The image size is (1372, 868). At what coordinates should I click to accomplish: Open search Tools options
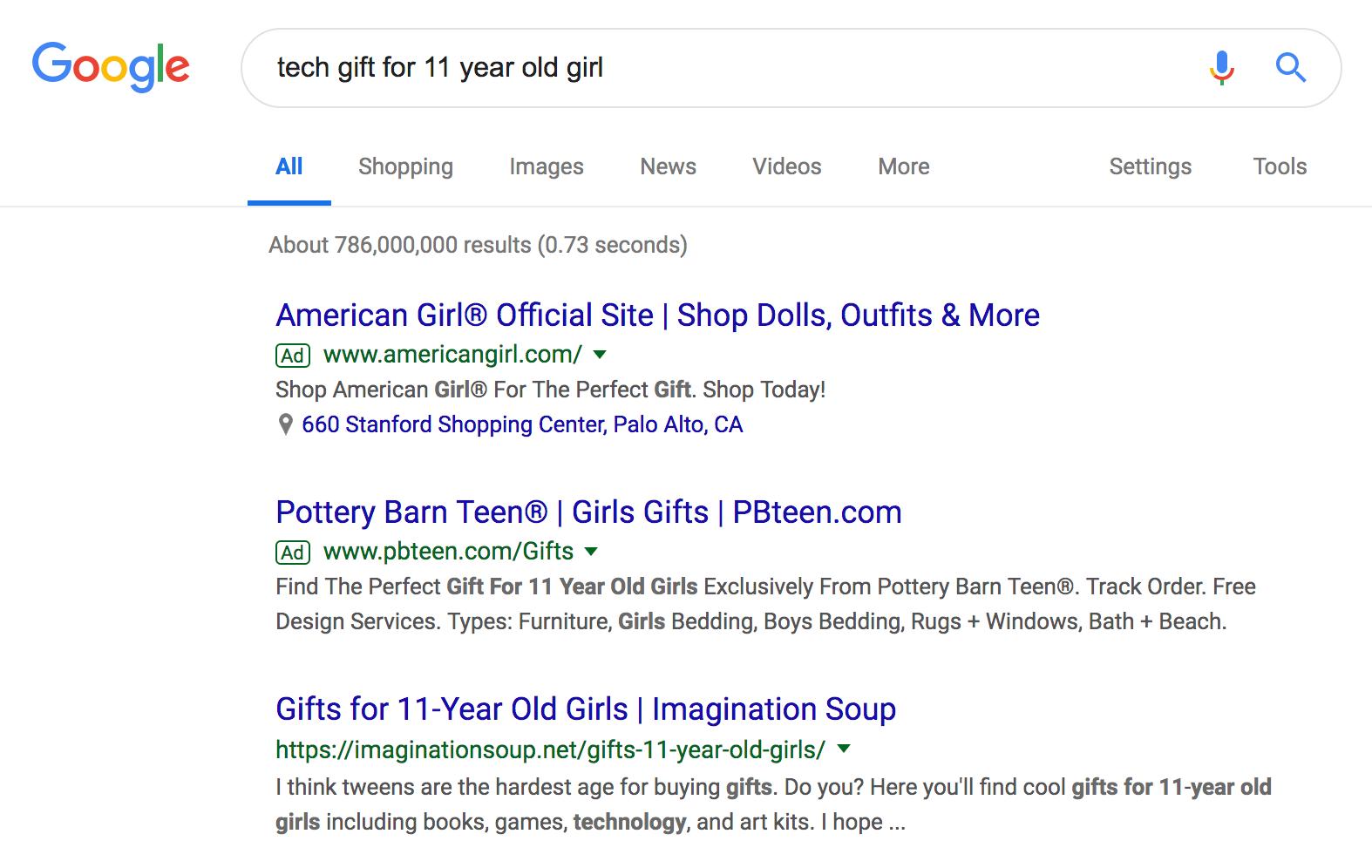coord(1280,166)
